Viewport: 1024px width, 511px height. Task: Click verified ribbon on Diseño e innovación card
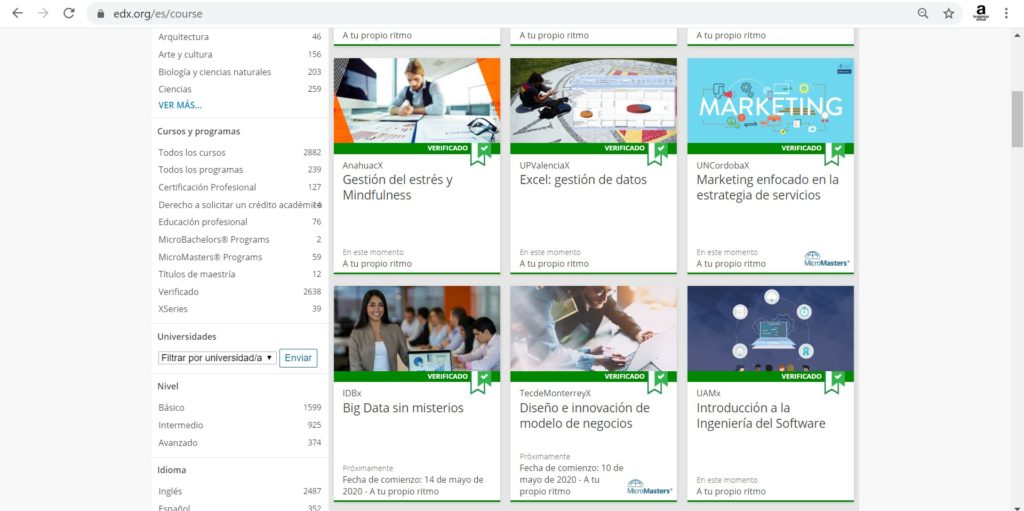[x=658, y=382]
